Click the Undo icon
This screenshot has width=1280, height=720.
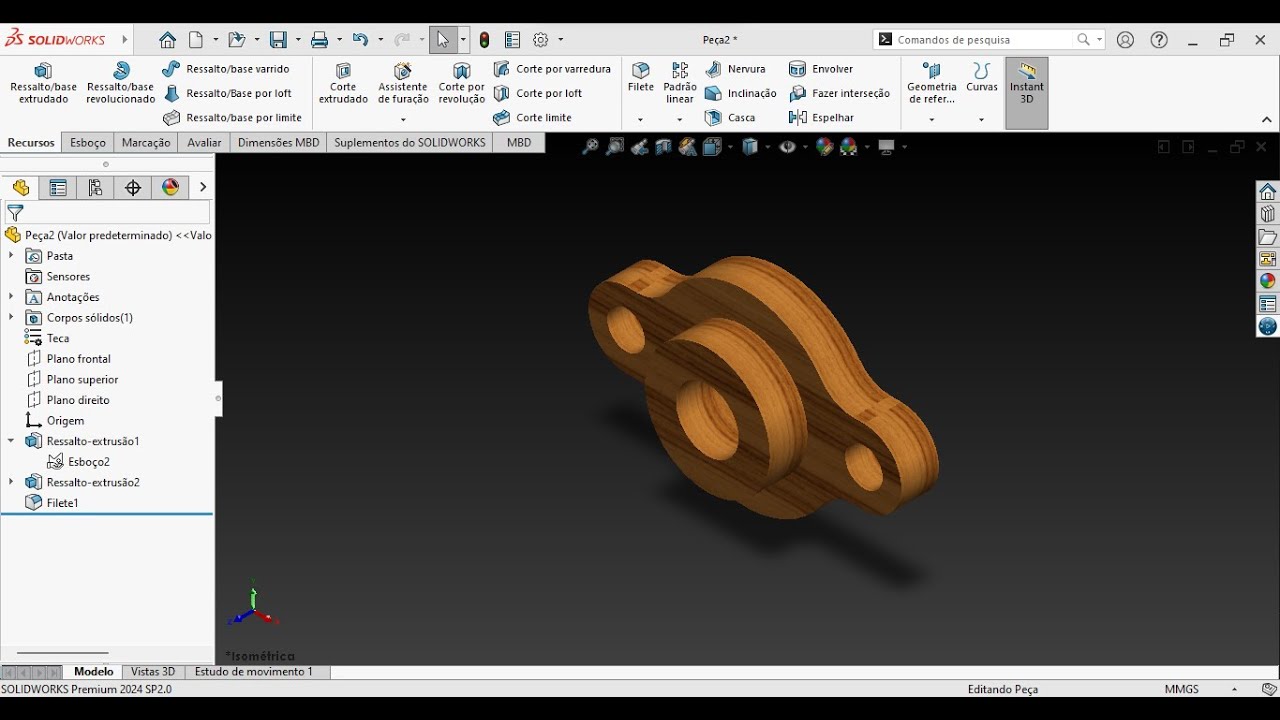coord(360,40)
